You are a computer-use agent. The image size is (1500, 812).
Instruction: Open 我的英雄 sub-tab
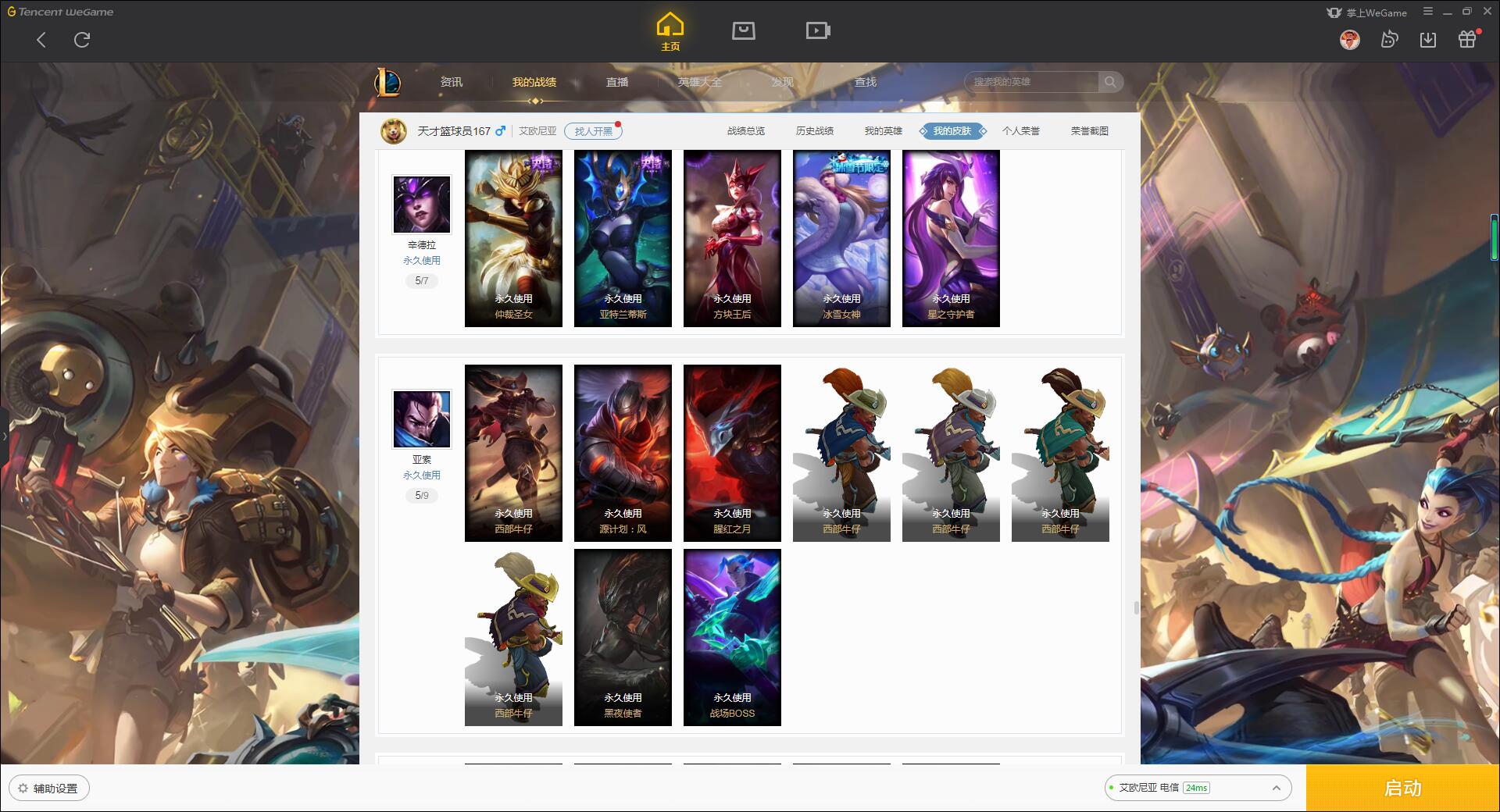pos(884,131)
